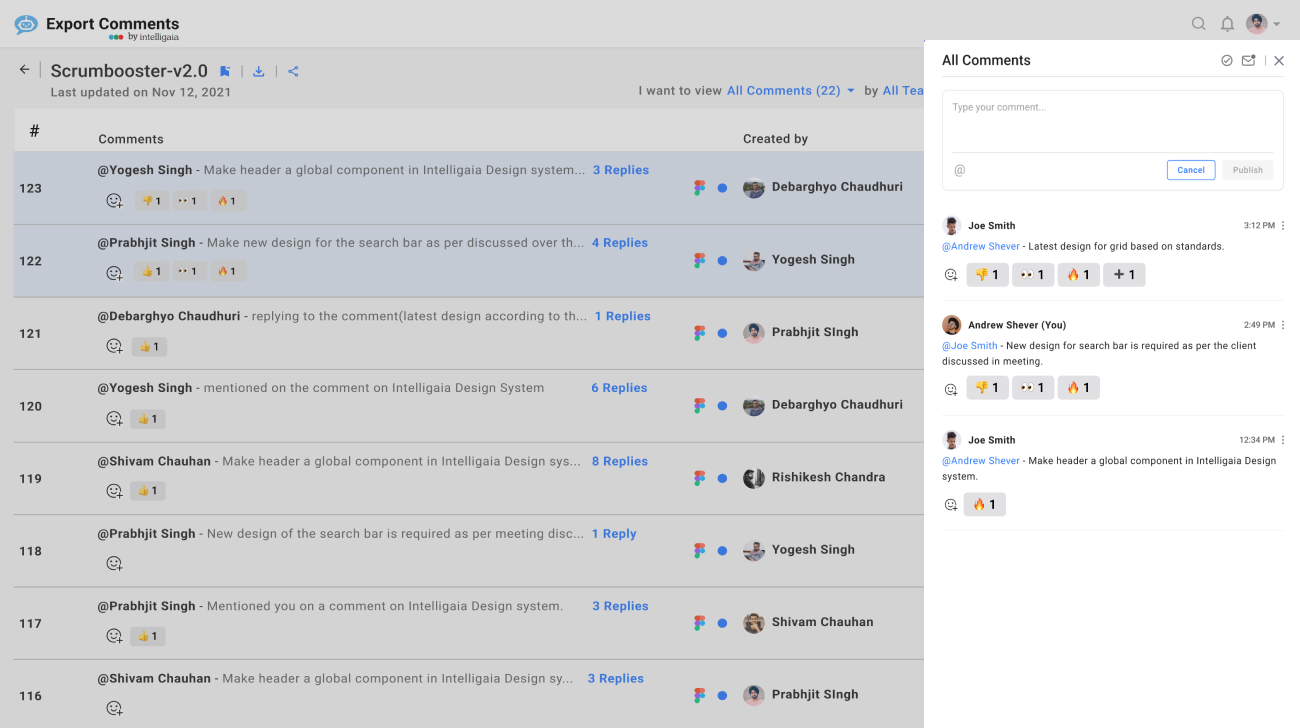Open options menu for Andrew Shever 2:49 PM comment
This screenshot has height=728, width=1300.
coord(1283,325)
